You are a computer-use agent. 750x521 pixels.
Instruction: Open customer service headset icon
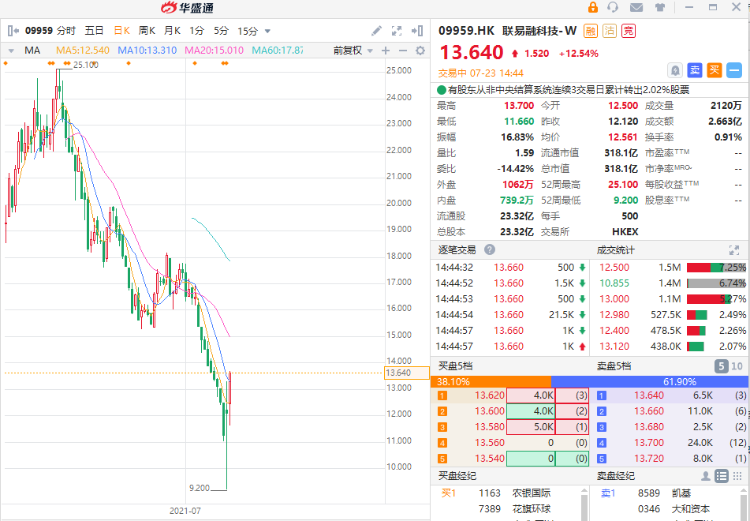pyautogui.click(x=613, y=7)
